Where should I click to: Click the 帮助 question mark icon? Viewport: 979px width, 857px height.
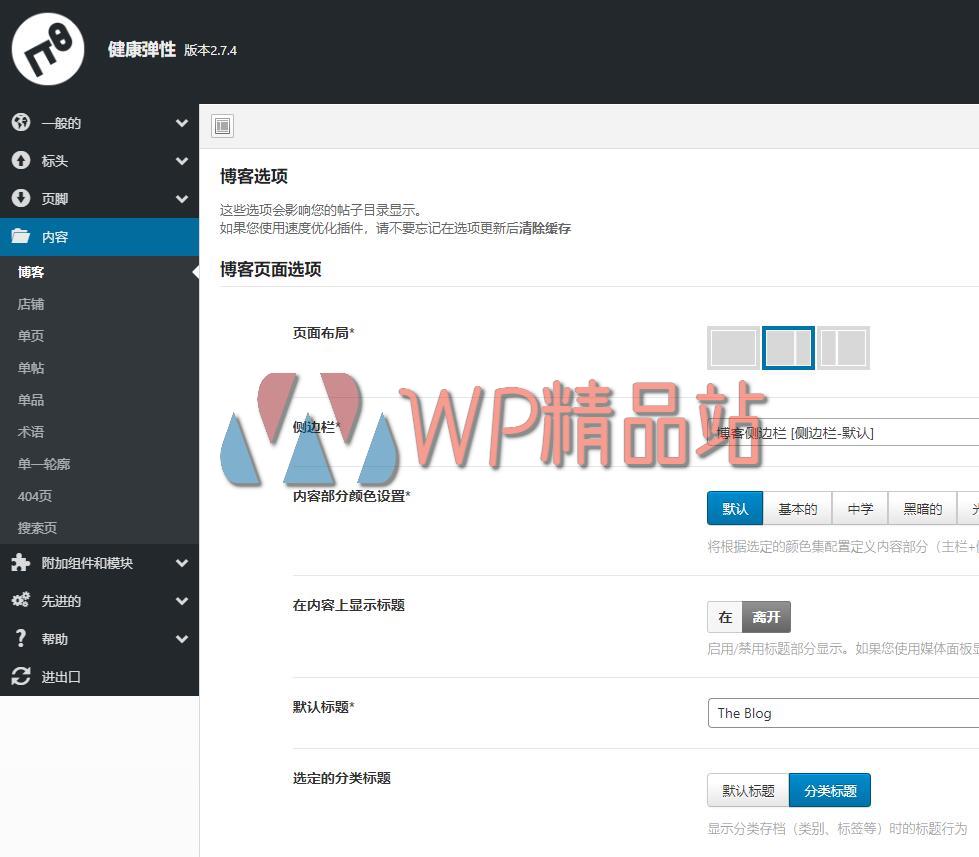click(22, 639)
